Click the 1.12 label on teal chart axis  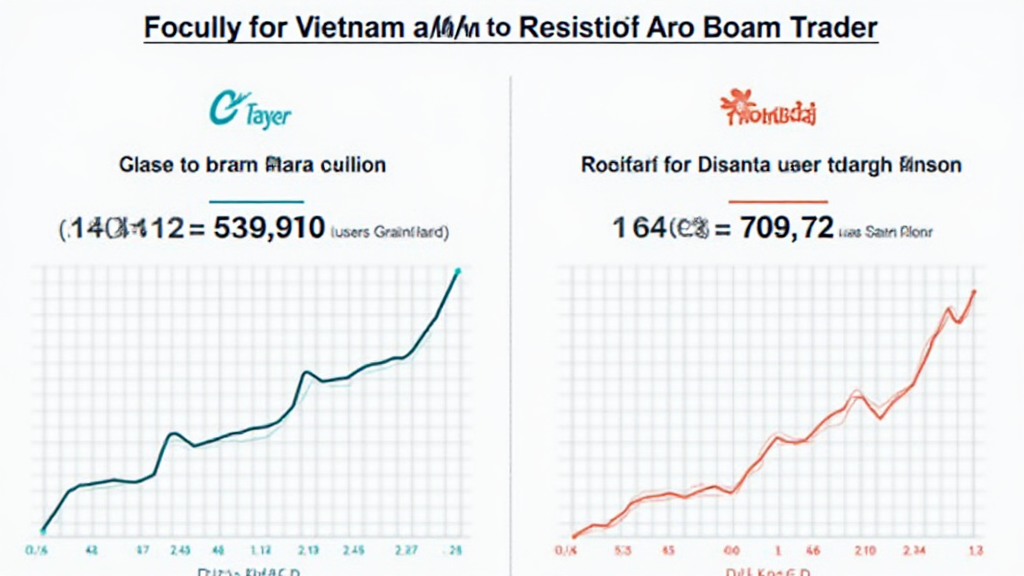[261, 550]
